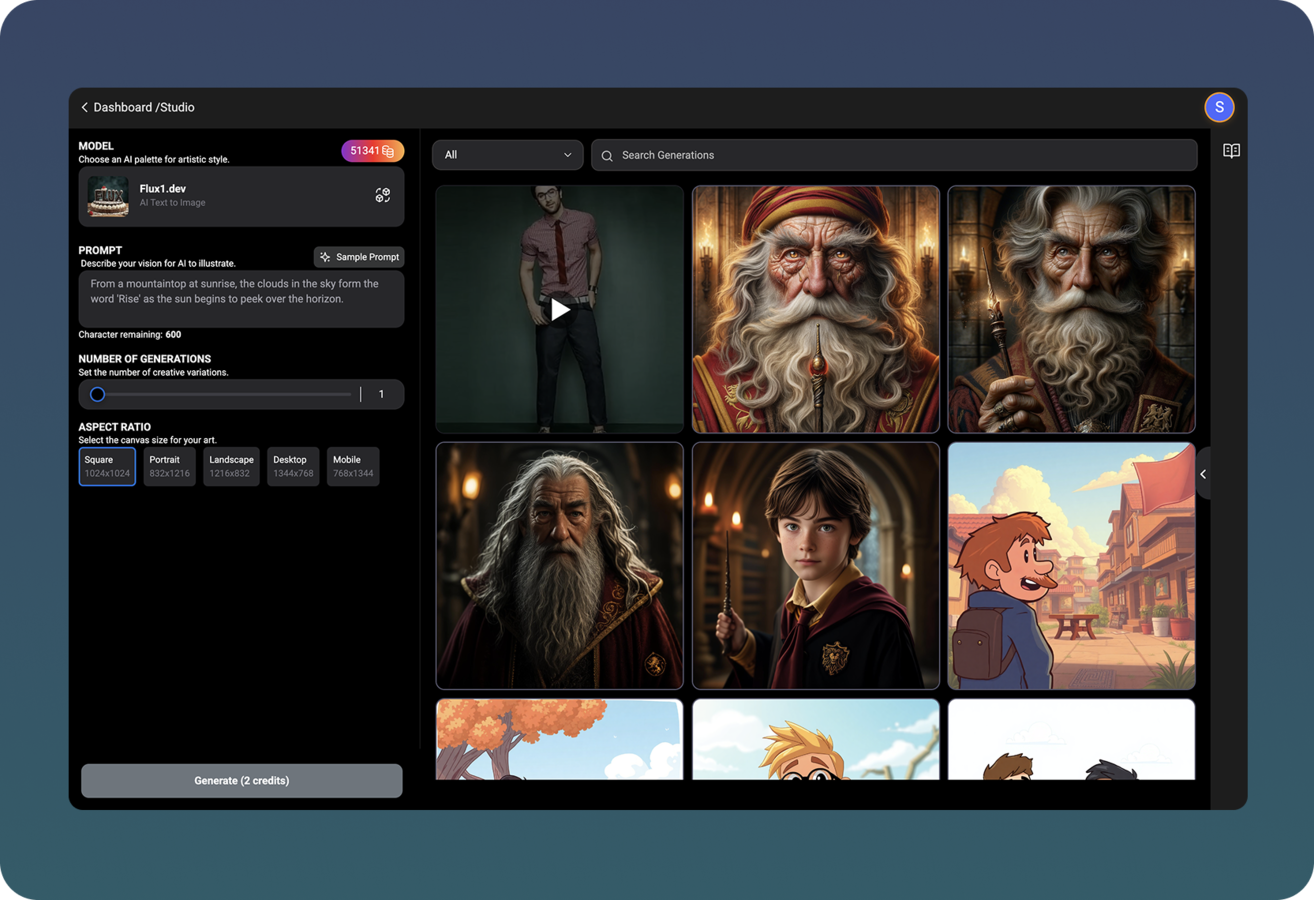Open the All filter dropdown
The height and width of the screenshot is (900, 1314).
(508, 155)
